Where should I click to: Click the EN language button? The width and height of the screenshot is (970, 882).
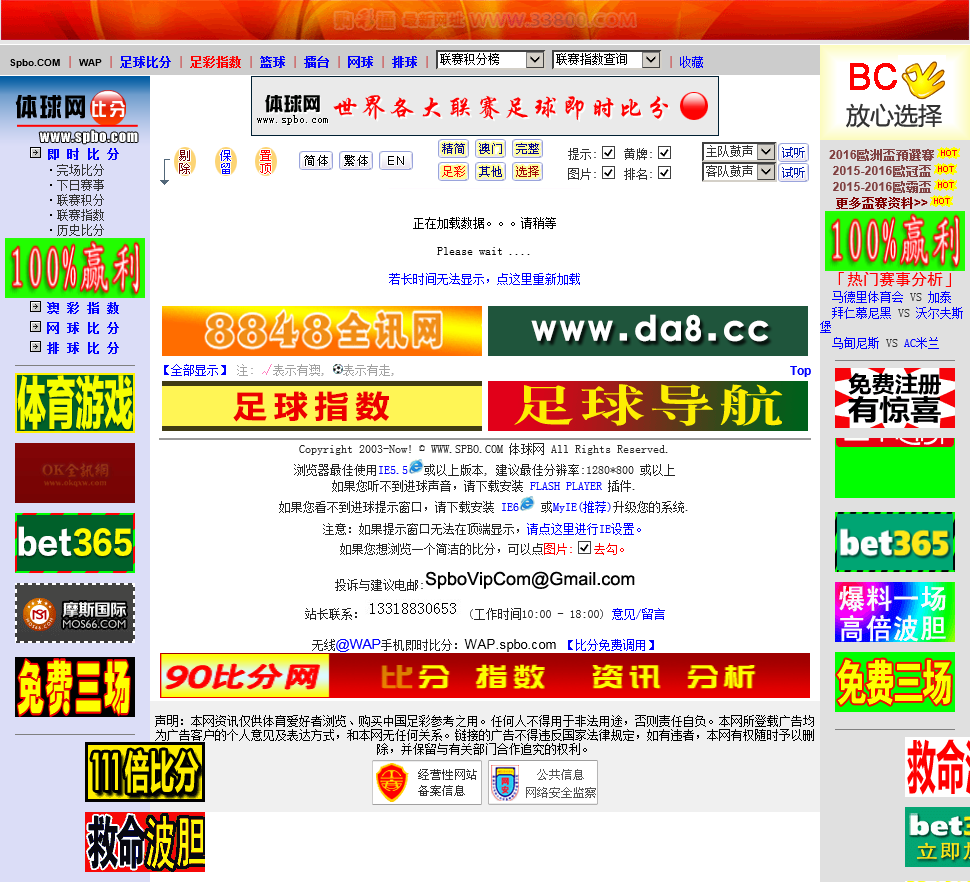395,161
